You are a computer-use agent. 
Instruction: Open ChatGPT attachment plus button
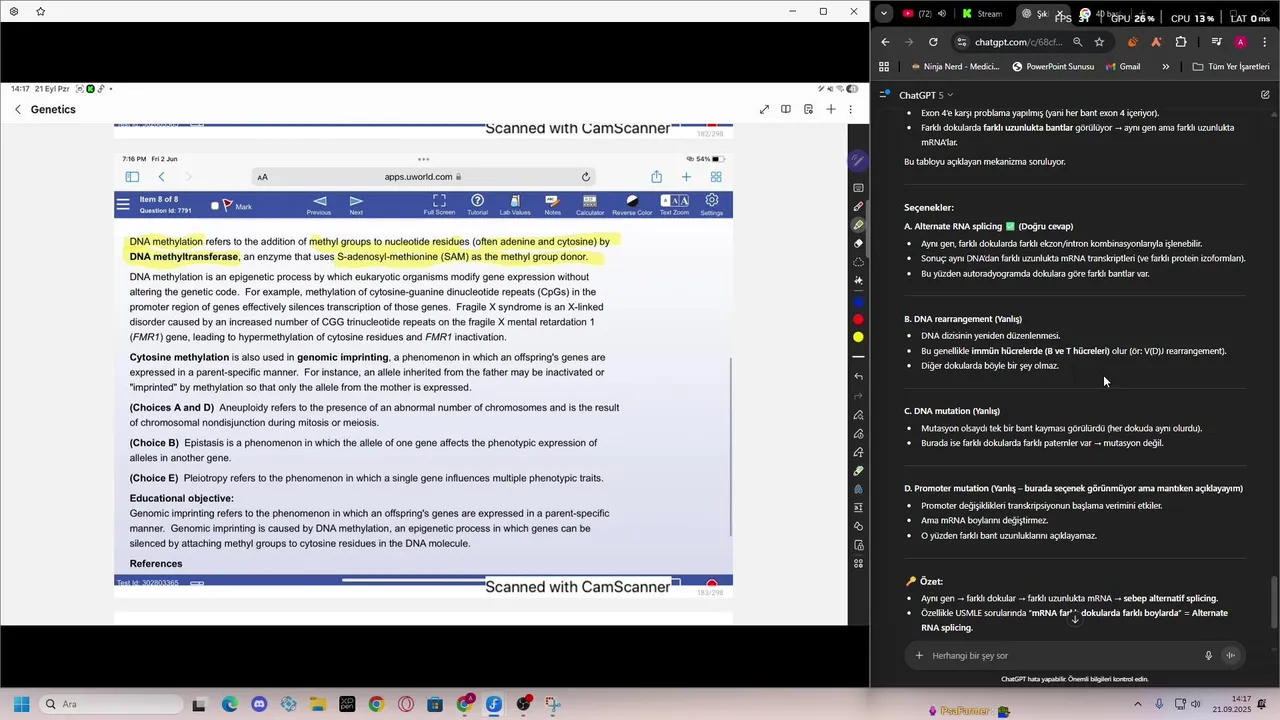(x=919, y=656)
